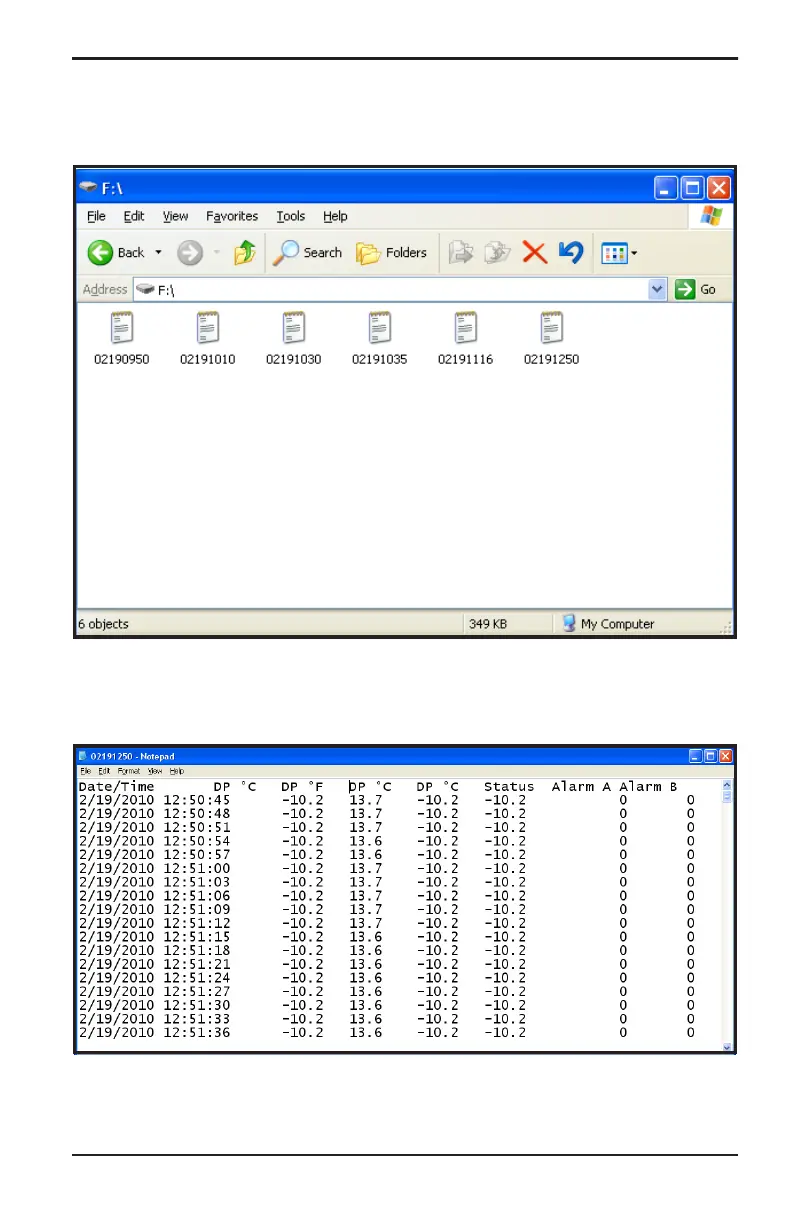The image size is (792, 1224).
Task: Click the Status column header in Notepad
Action: click(509, 787)
